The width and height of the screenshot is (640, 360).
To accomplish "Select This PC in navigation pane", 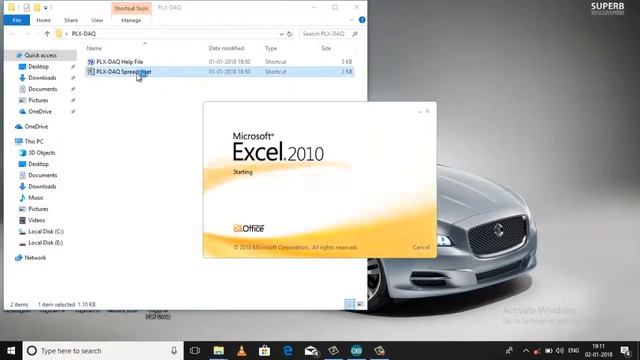I will click(x=34, y=141).
